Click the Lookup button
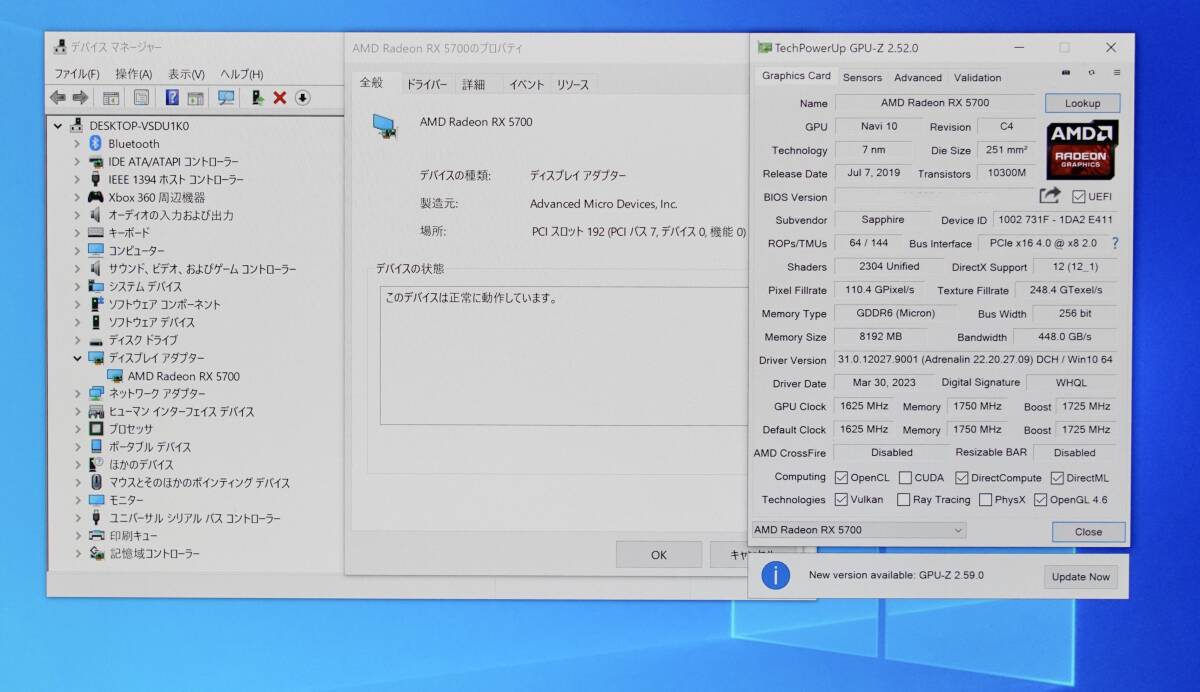1200x692 pixels. click(x=1082, y=103)
